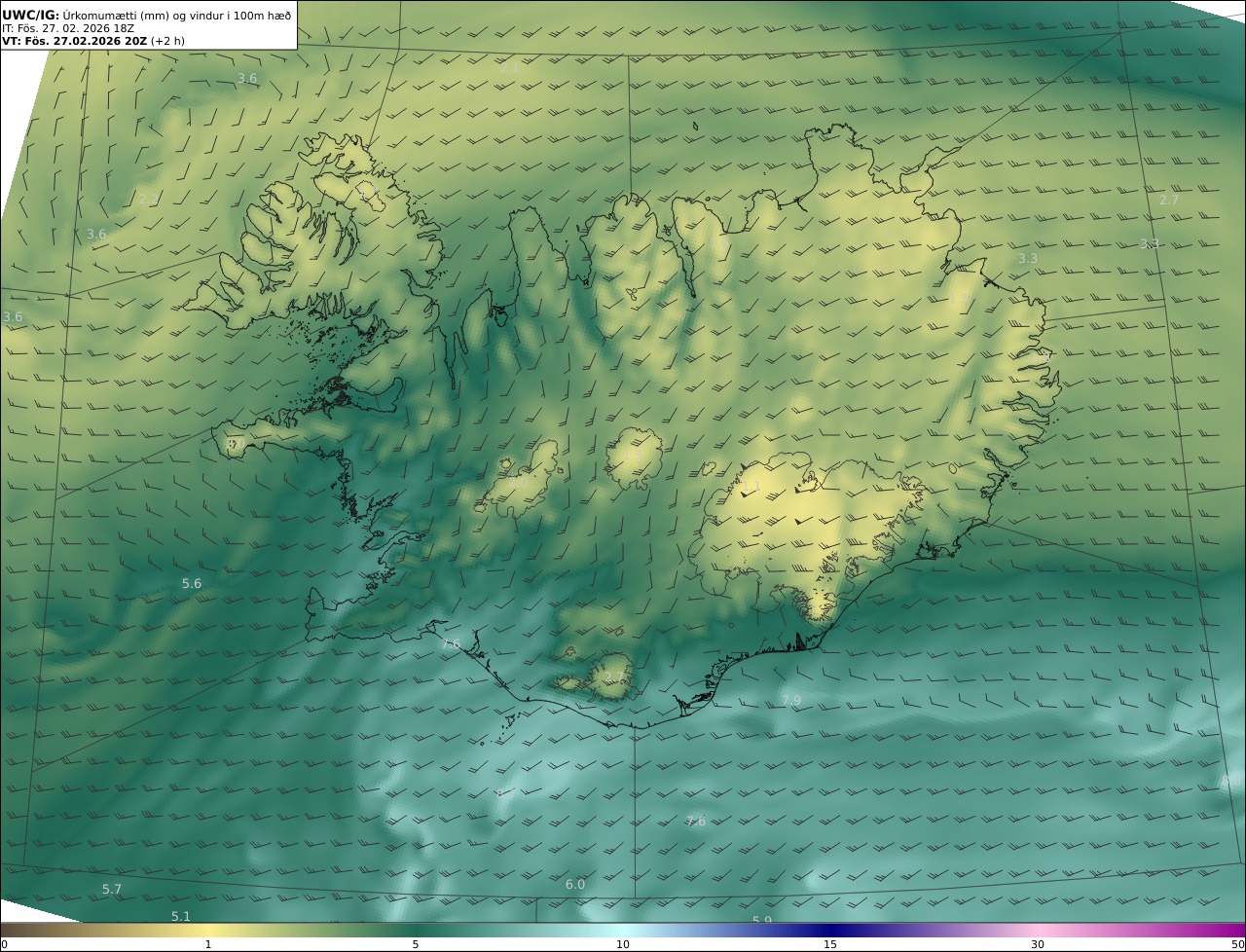Click the 2.2 value label on the map
The width and height of the screenshot is (1246, 952).
(x=148, y=200)
